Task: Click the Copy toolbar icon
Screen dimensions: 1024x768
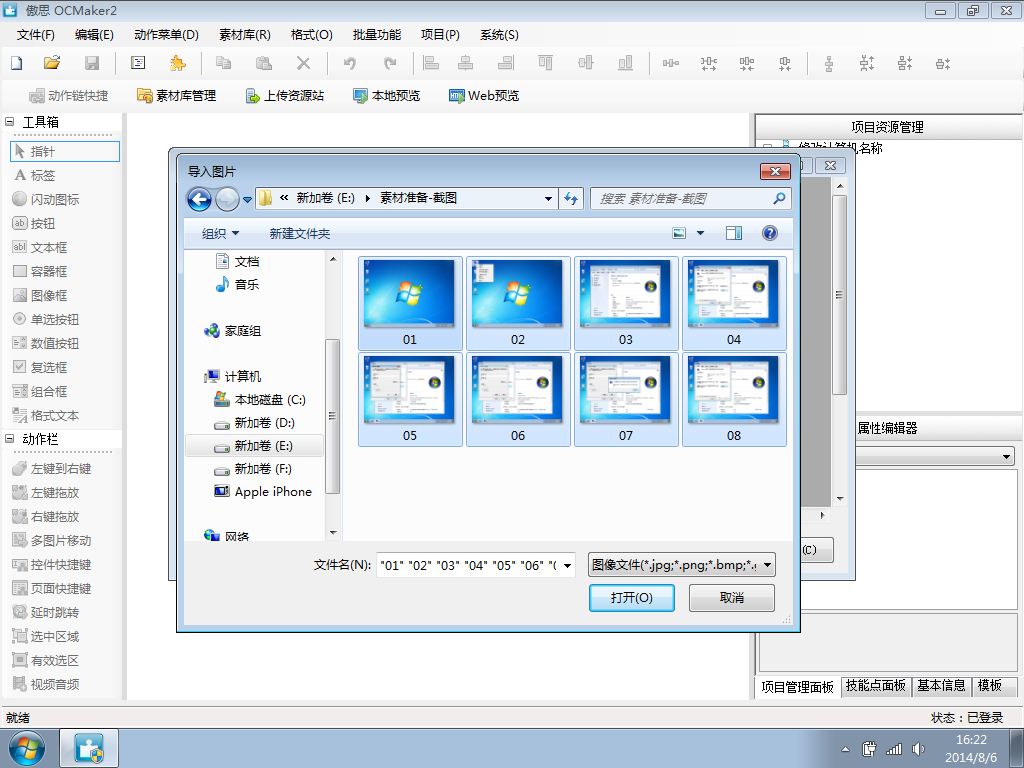Action: coord(223,63)
